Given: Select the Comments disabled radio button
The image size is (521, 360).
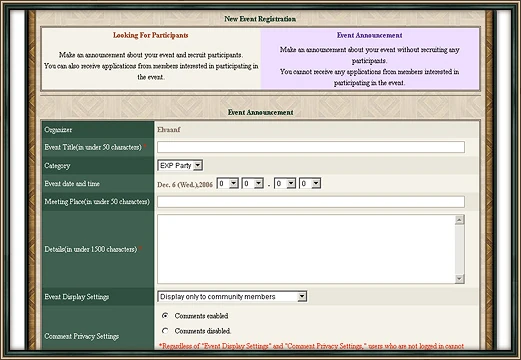Looking at the screenshot, I should (165, 331).
